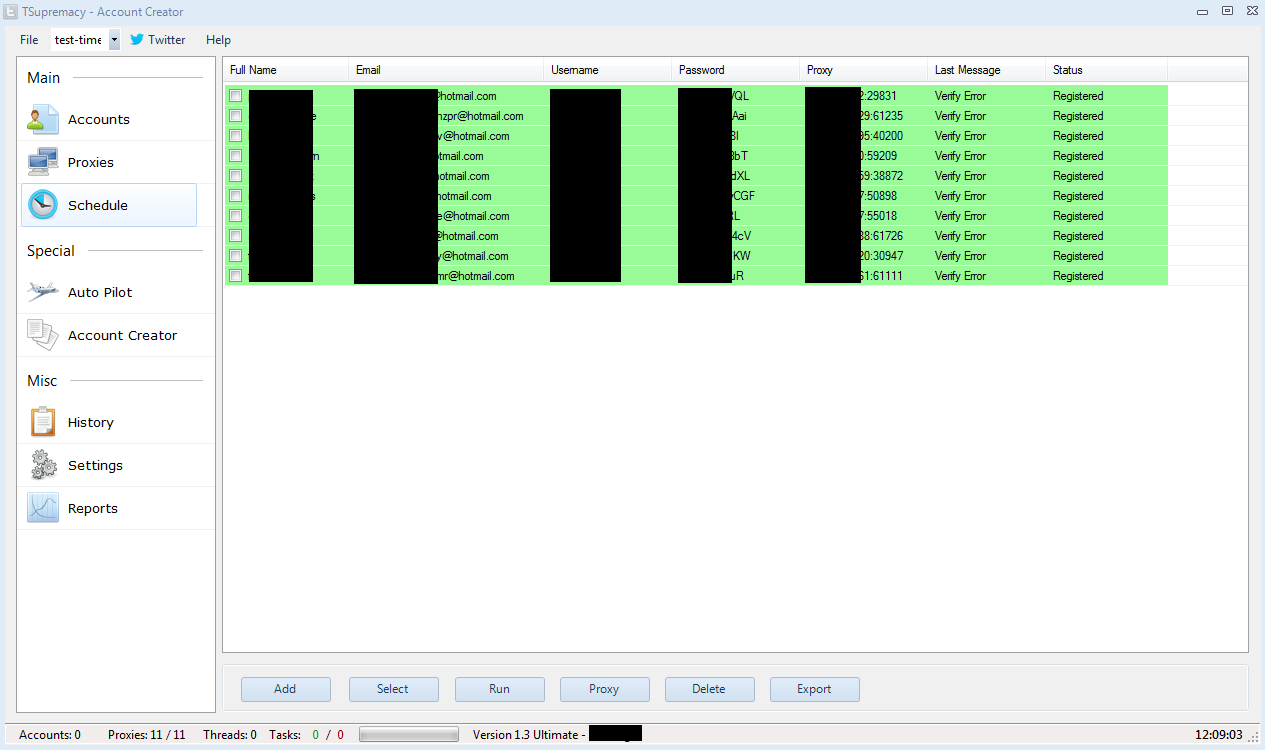The height and width of the screenshot is (750, 1265).
Task: Click the 'Threads: 0' status text
Action: pos(230,735)
